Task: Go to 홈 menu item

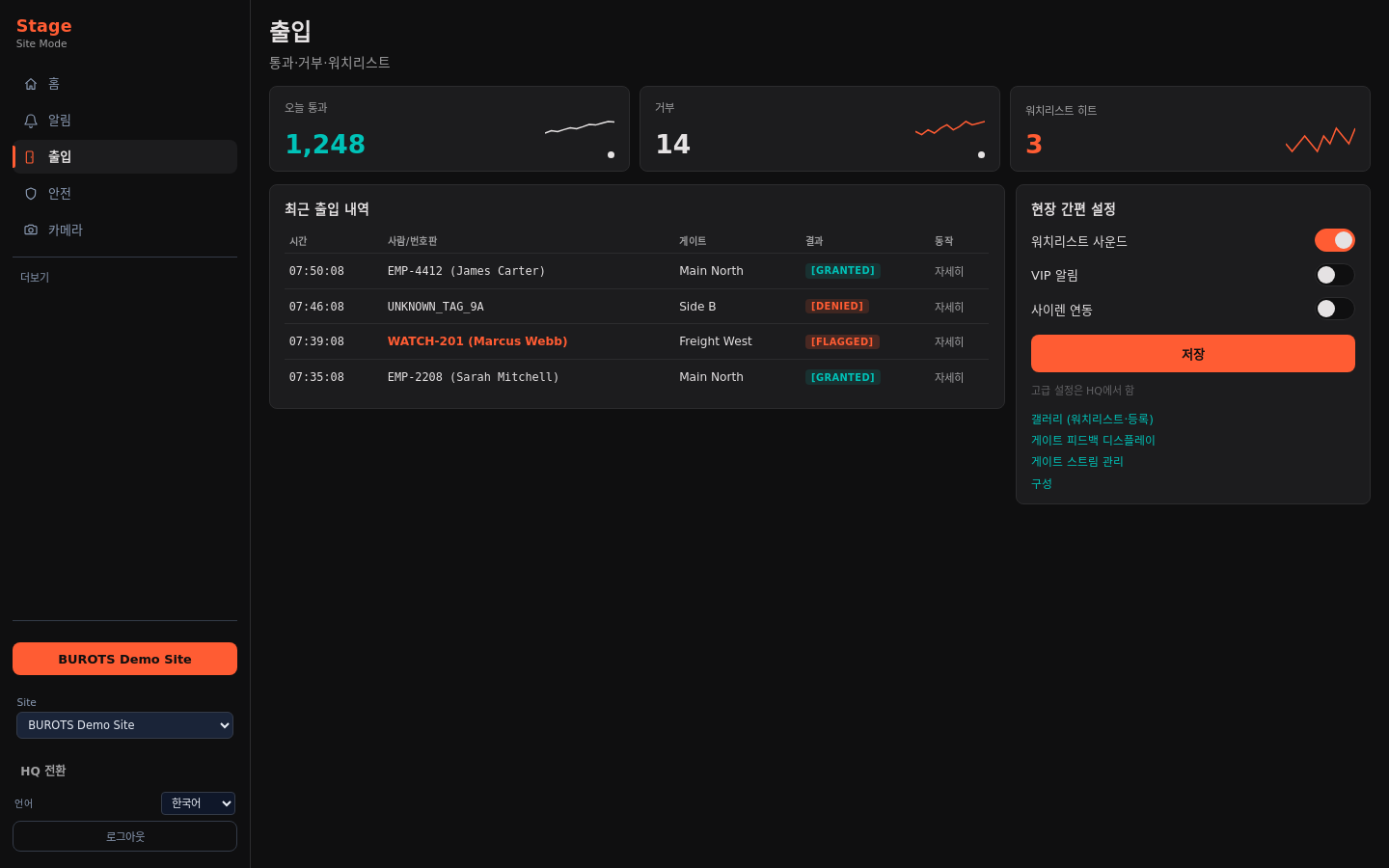Action: click(x=124, y=84)
